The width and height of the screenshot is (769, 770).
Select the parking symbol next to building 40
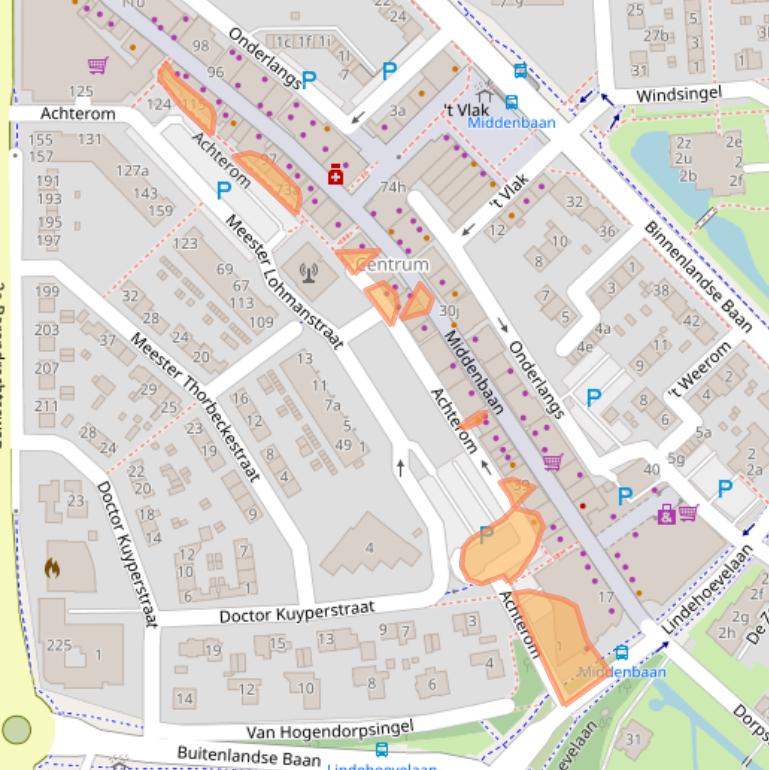tap(625, 495)
